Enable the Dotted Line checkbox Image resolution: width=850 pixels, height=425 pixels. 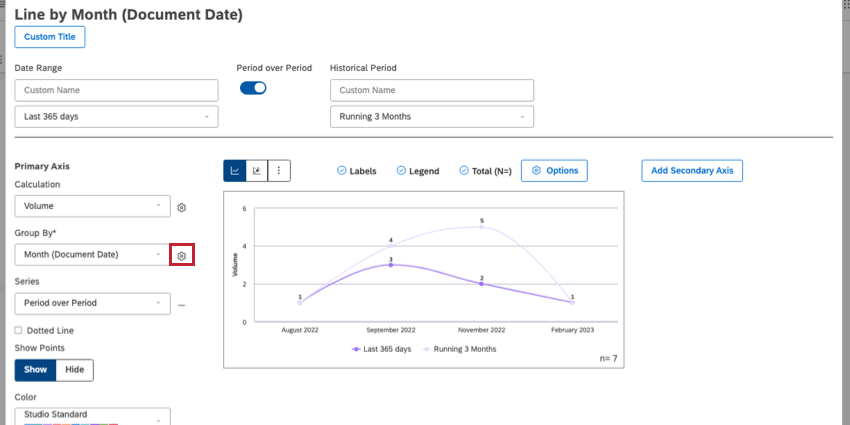coord(19,330)
